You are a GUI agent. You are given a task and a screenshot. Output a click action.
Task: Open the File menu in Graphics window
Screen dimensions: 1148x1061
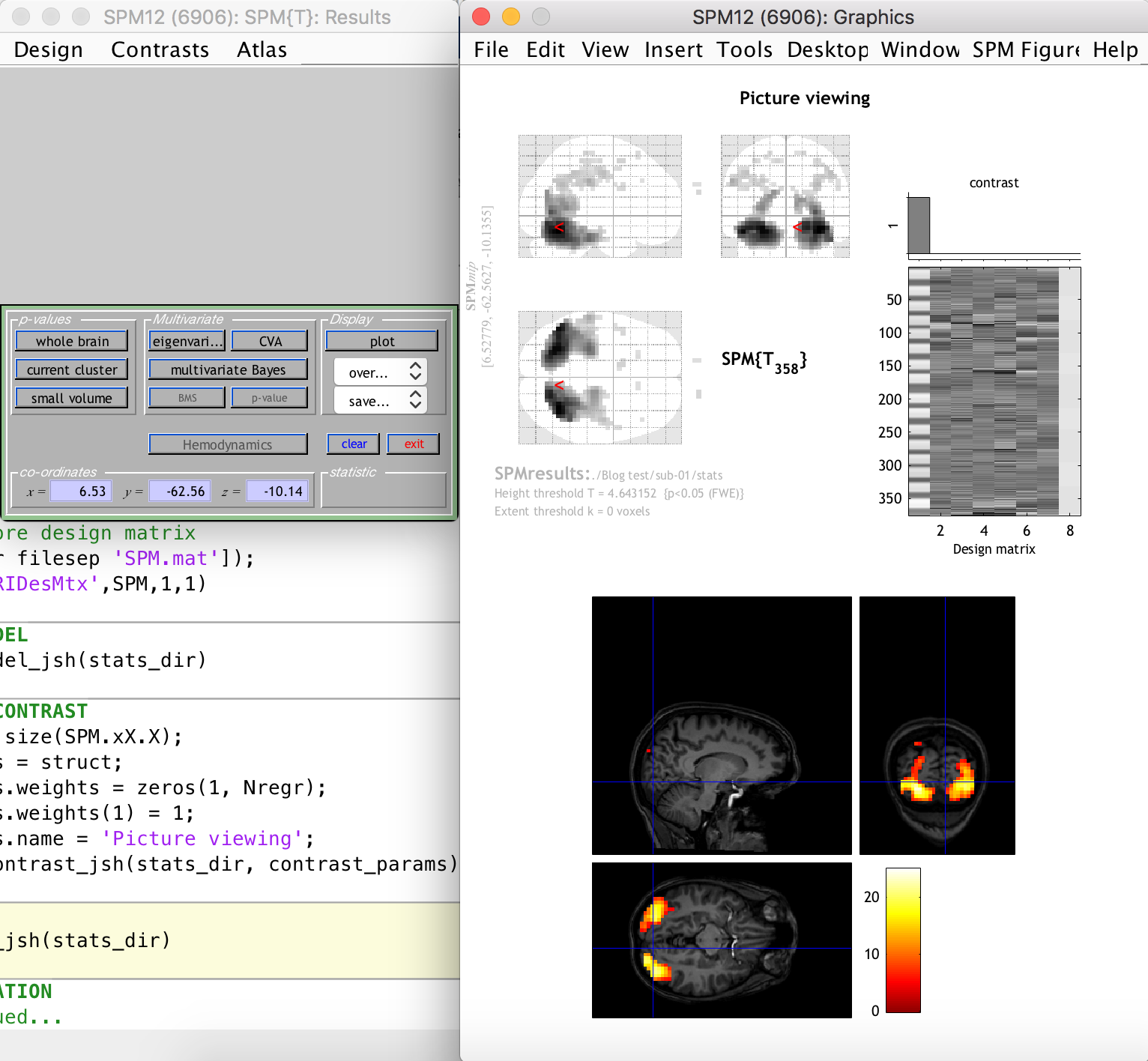pyautogui.click(x=491, y=49)
